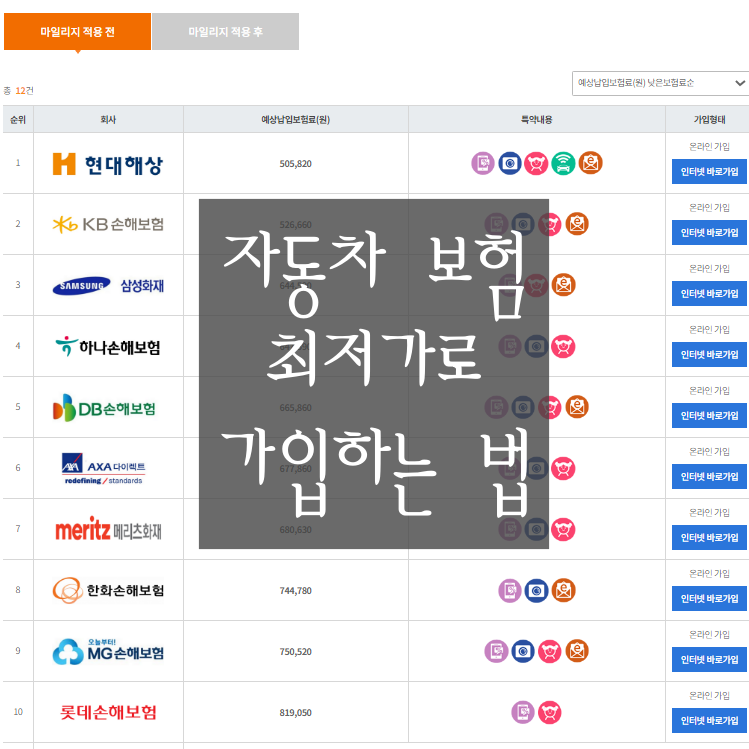Click green connected-car icon in 현대해상 row
The width and height of the screenshot is (749, 749).
click(563, 163)
